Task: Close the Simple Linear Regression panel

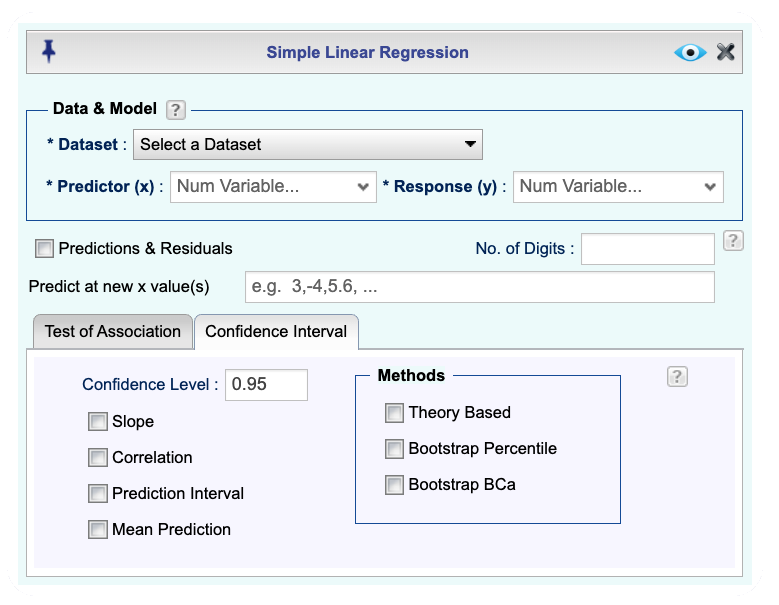Action: [x=725, y=52]
